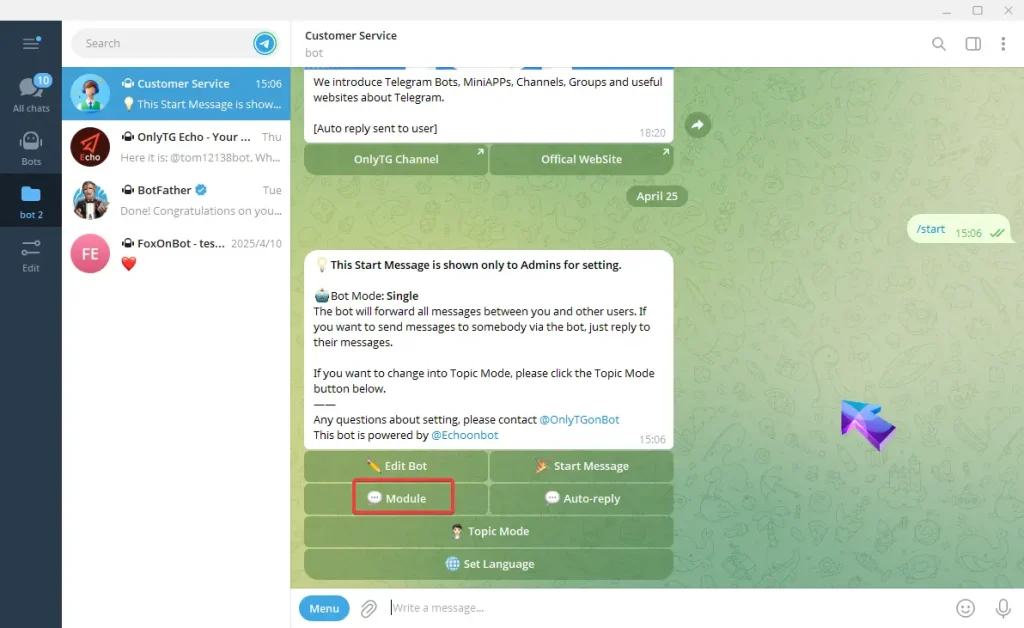1024x628 pixels.
Task: Open the hamburger main menu
Action: 31,43
